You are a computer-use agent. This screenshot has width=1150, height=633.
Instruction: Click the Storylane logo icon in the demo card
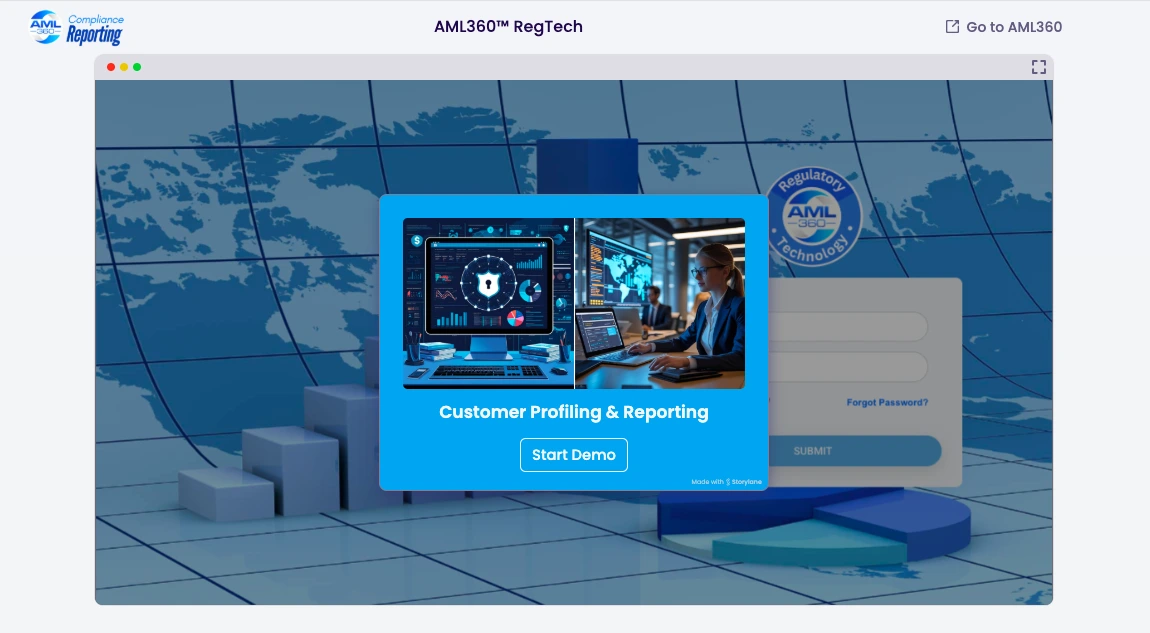pos(729,482)
